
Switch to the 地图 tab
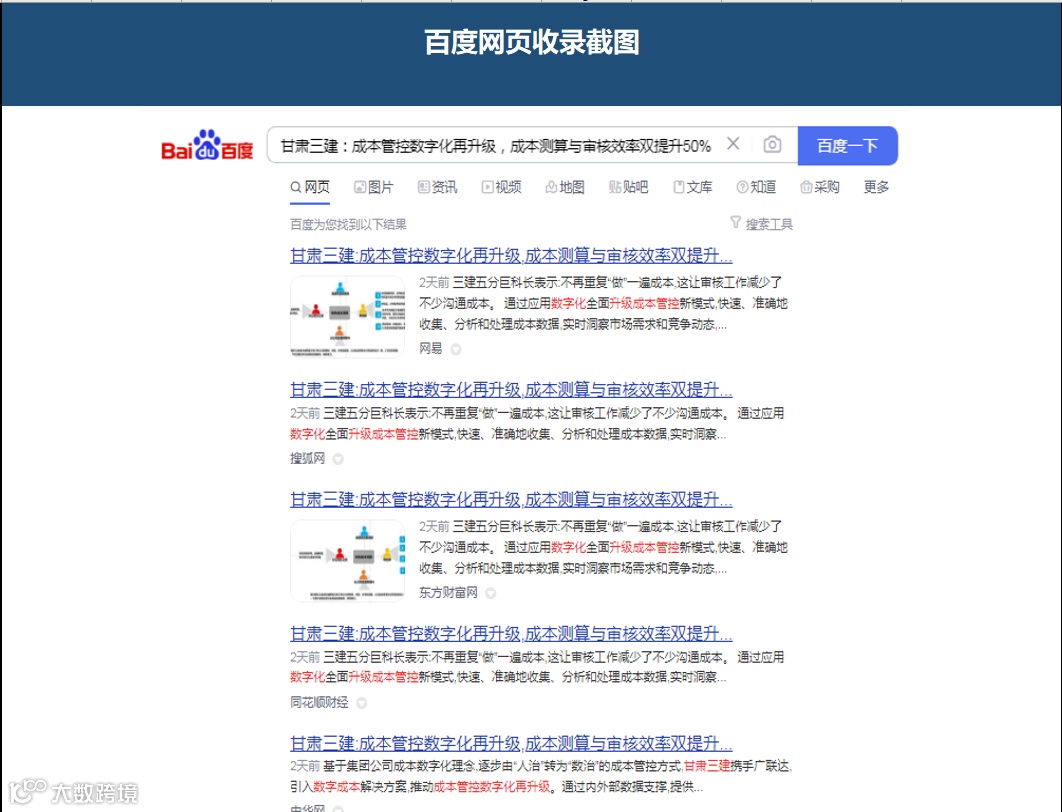[x=565, y=187]
